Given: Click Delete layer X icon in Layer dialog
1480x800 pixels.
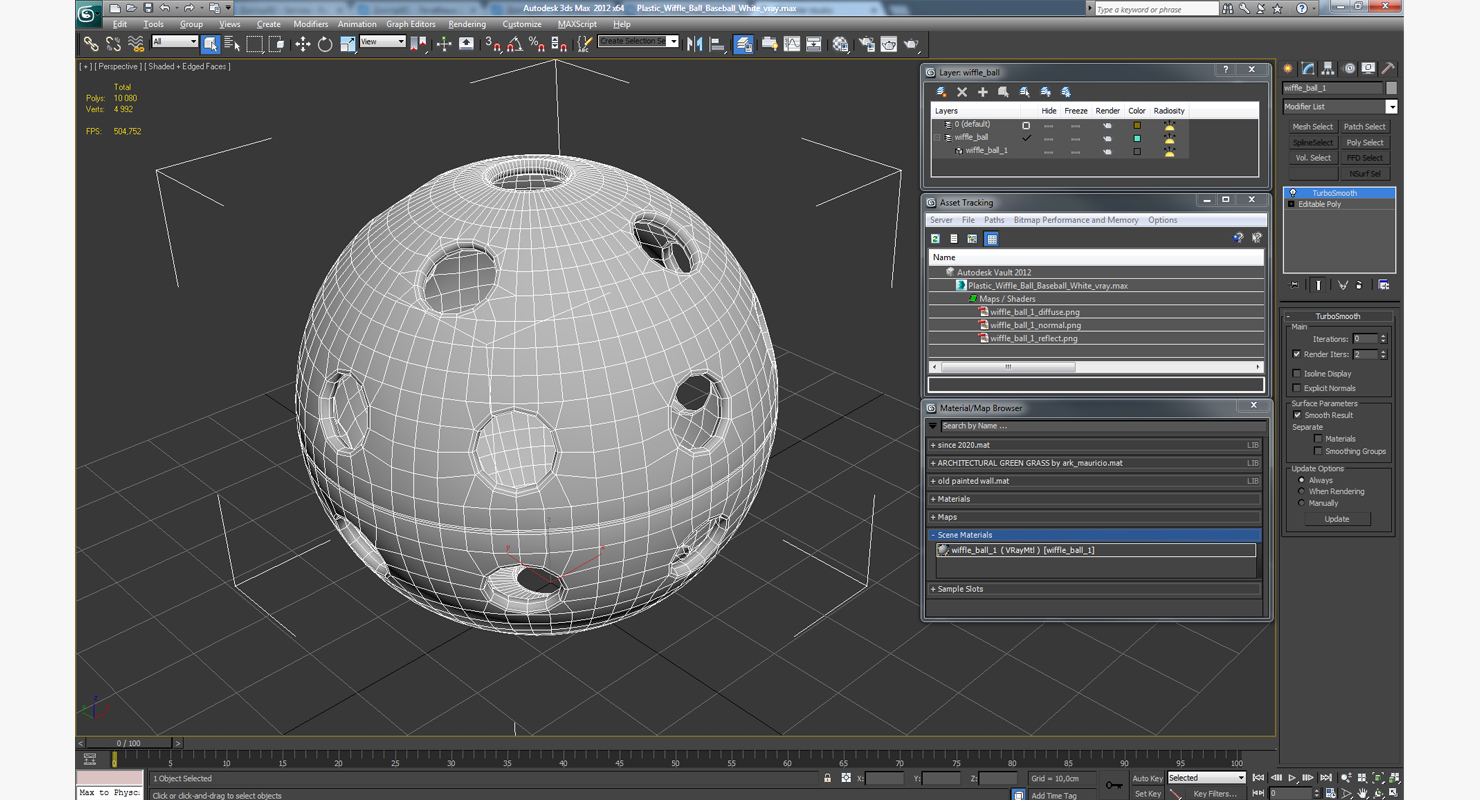Looking at the screenshot, I should 962,92.
